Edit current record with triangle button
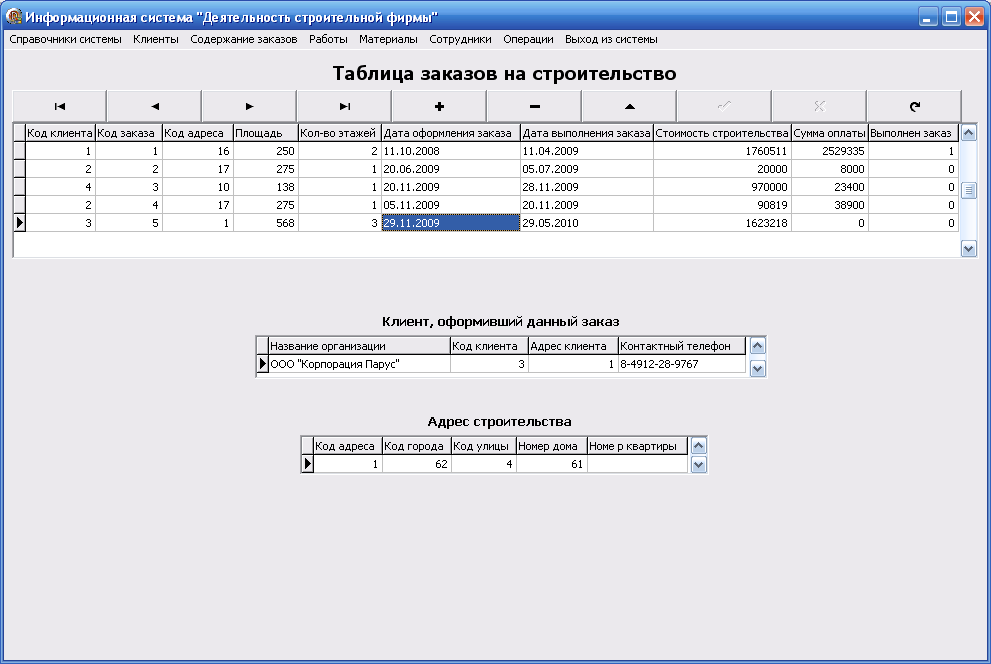This screenshot has width=991, height=664. point(629,106)
